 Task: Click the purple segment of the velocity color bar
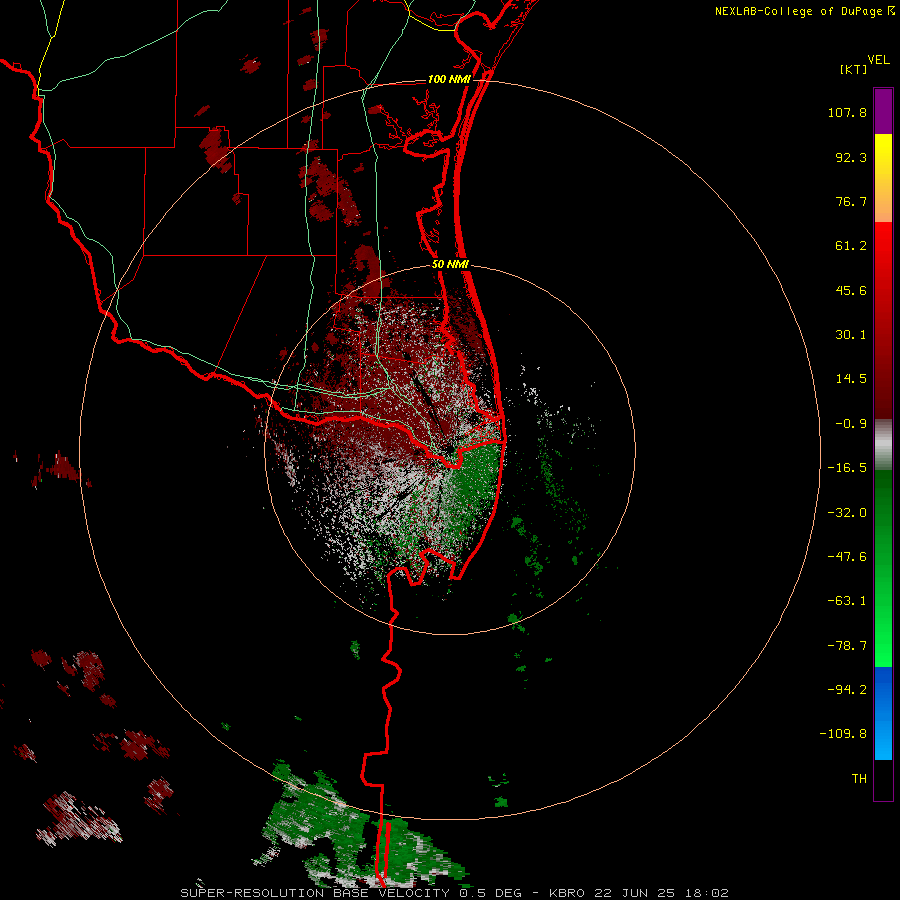(883, 111)
